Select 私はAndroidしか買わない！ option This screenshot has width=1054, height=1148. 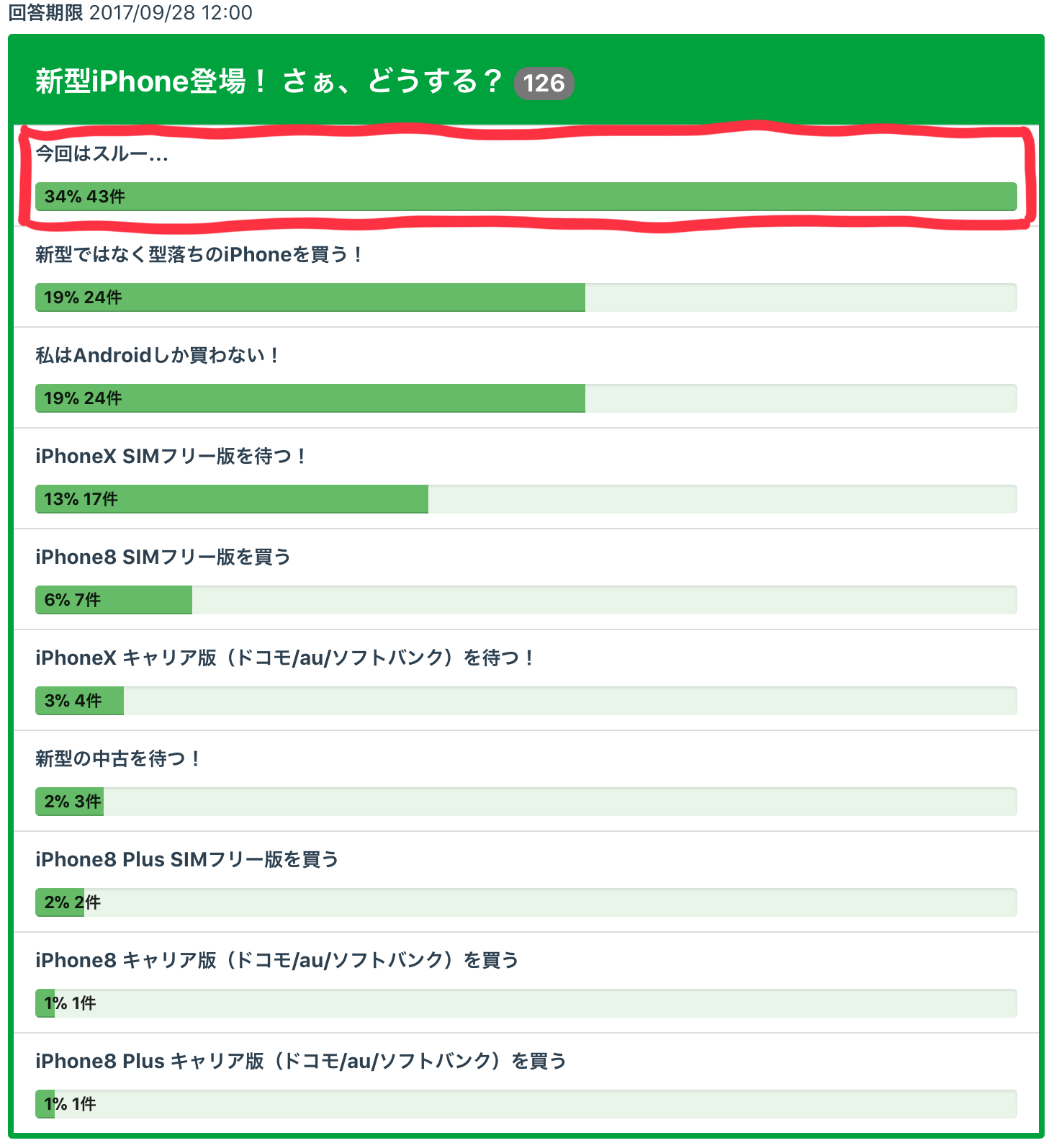pos(158,355)
